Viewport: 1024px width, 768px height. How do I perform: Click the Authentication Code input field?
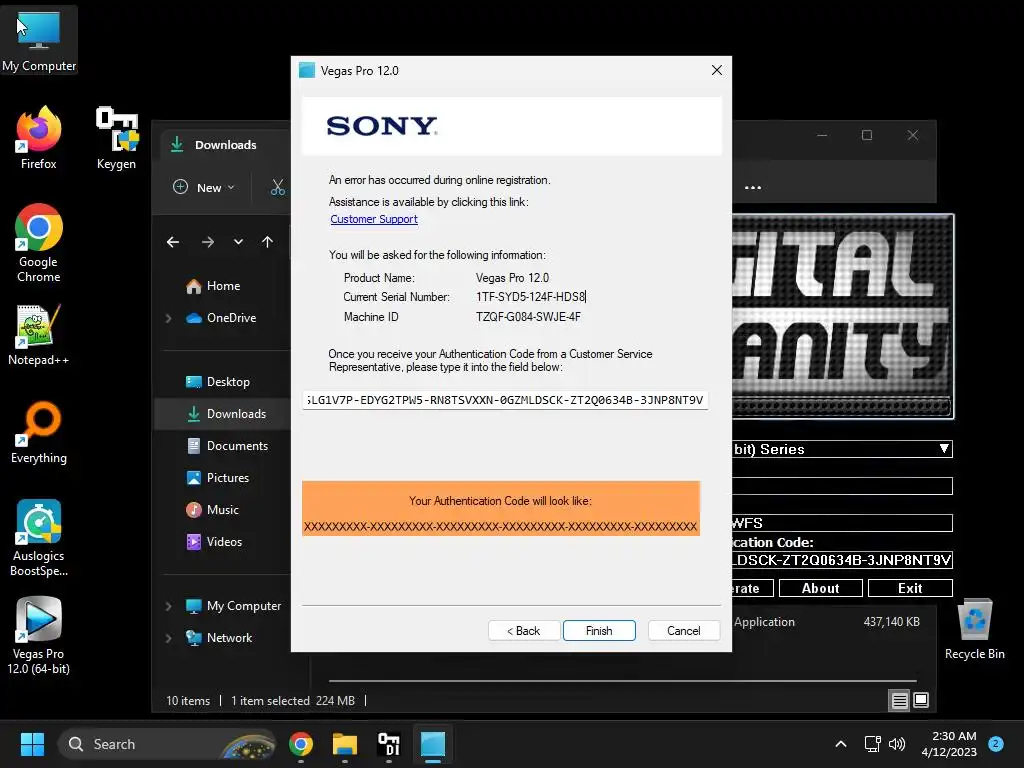(505, 400)
